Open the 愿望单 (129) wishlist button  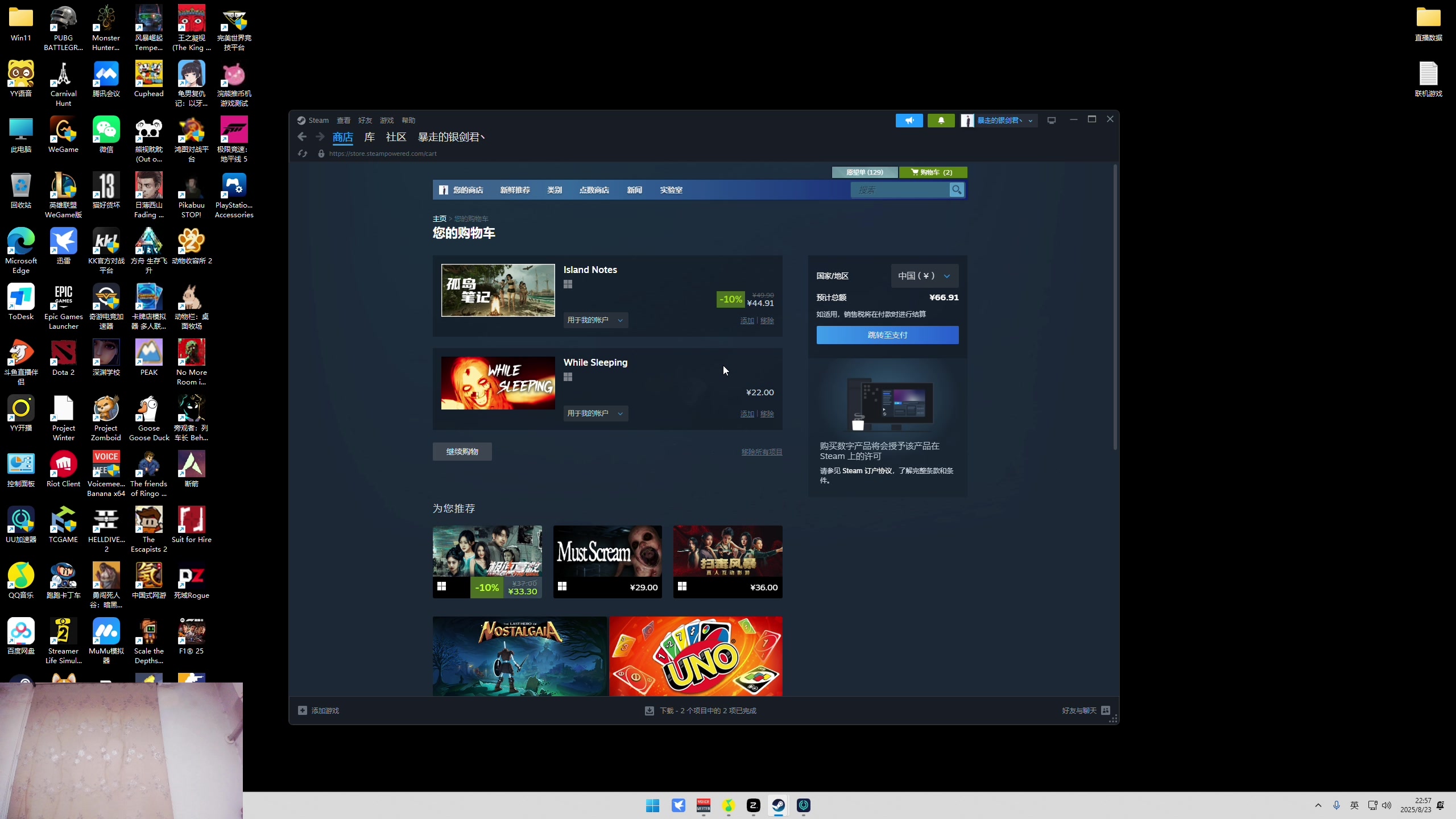(x=864, y=172)
